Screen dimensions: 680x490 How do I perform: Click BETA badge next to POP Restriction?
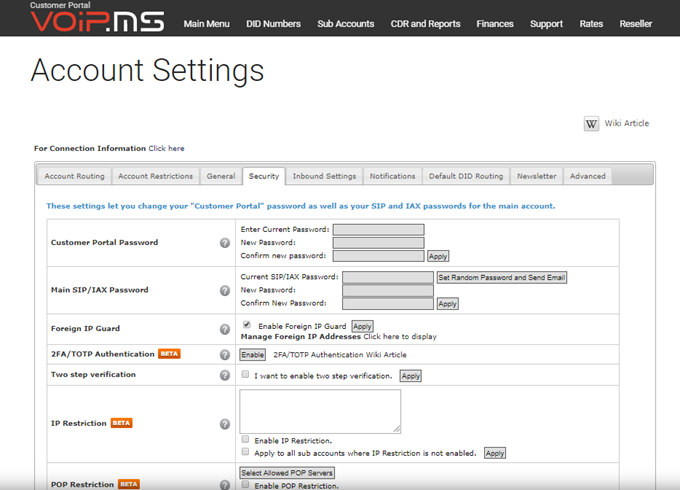click(x=129, y=484)
